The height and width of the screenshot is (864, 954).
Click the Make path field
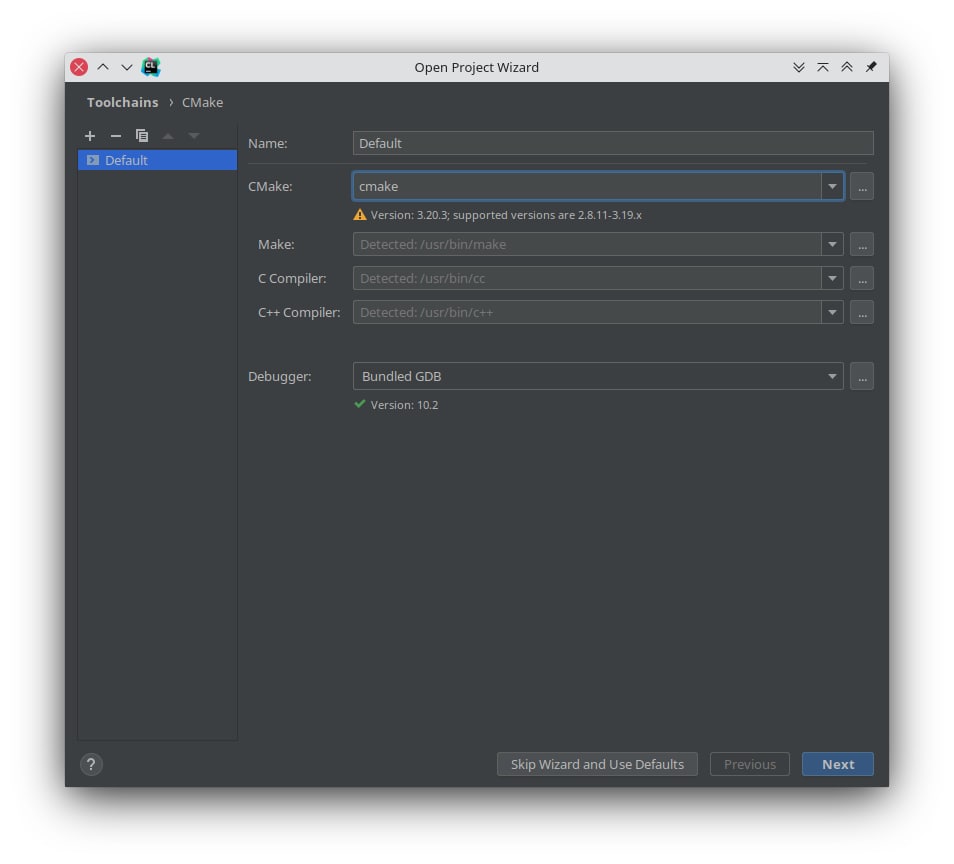point(587,244)
